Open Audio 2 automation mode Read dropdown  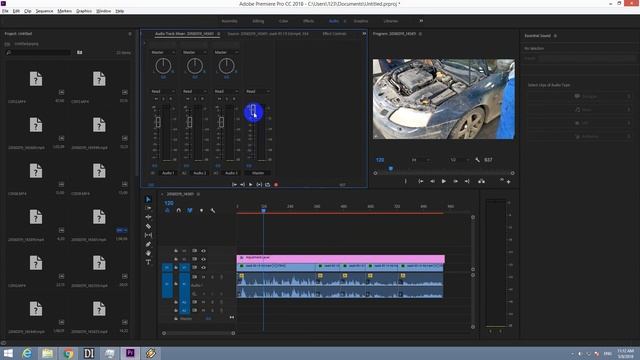click(x=195, y=91)
